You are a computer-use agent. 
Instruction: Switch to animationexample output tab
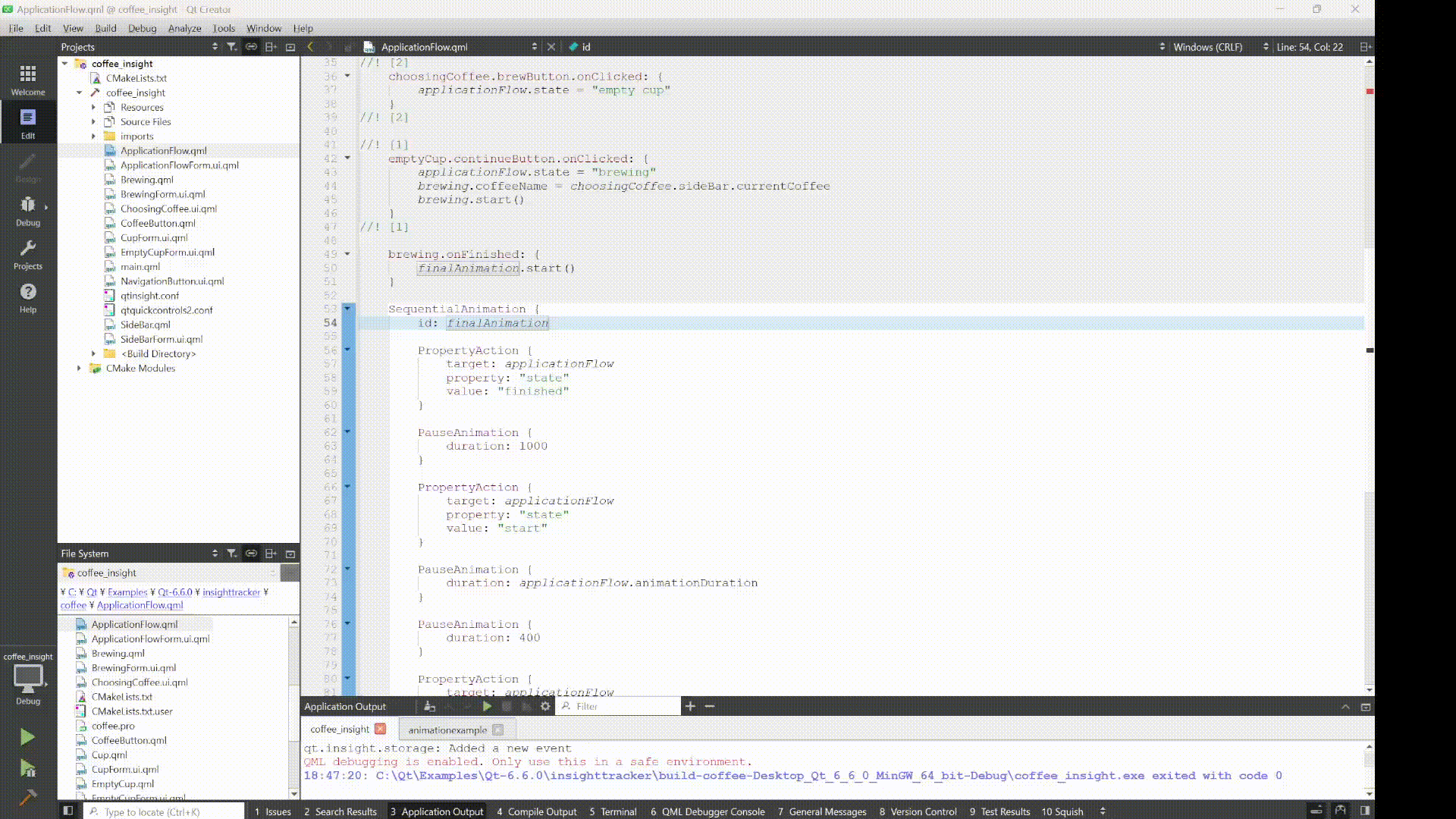tap(447, 730)
